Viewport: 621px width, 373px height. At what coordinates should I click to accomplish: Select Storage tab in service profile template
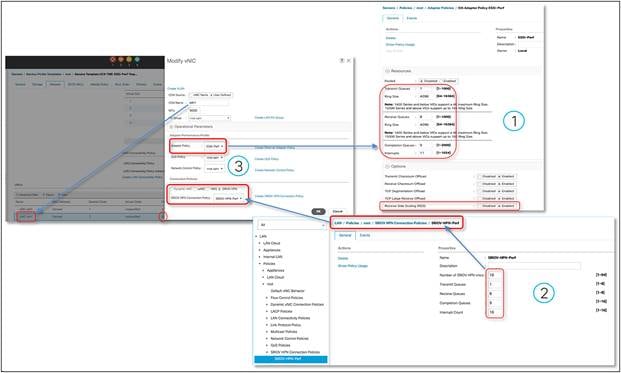[37, 84]
